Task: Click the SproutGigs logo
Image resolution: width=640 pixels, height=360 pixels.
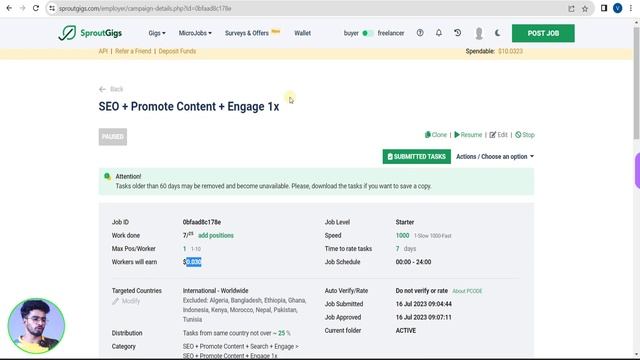Action: [x=90, y=33]
